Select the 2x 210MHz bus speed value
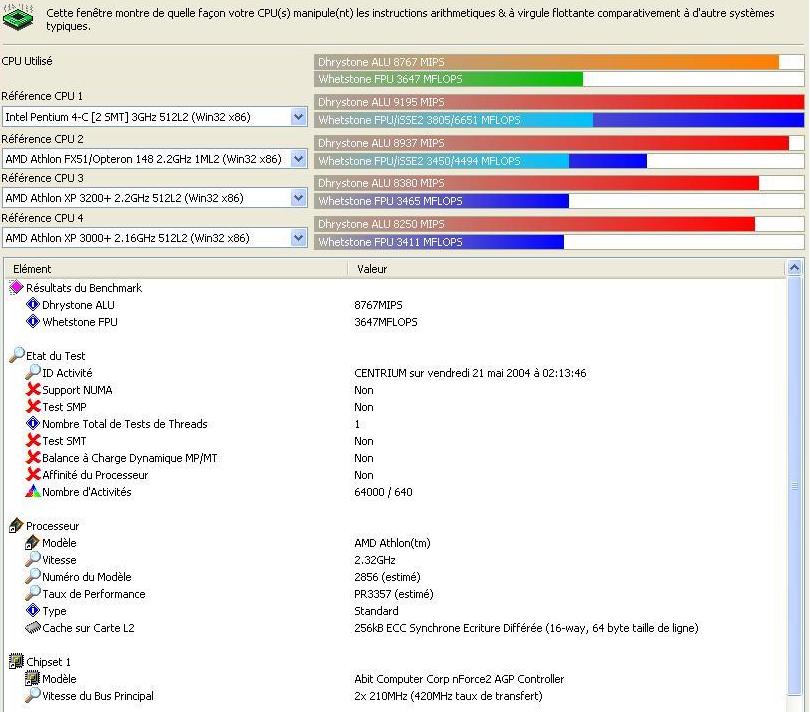This screenshot has height=712, width=810. coord(448,696)
